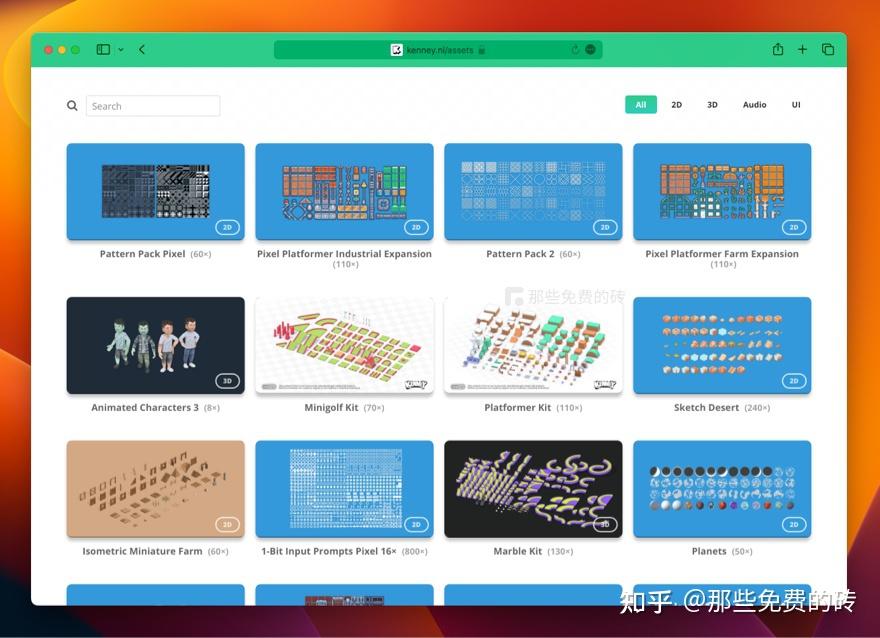Open Pattern Pack Pixel thumbnail

pos(155,191)
